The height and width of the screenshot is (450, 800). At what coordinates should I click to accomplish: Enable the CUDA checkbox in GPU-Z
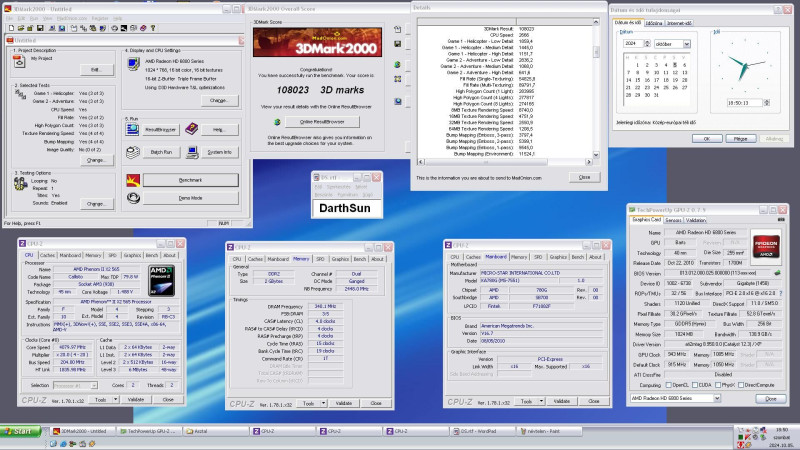click(x=694, y=385)
